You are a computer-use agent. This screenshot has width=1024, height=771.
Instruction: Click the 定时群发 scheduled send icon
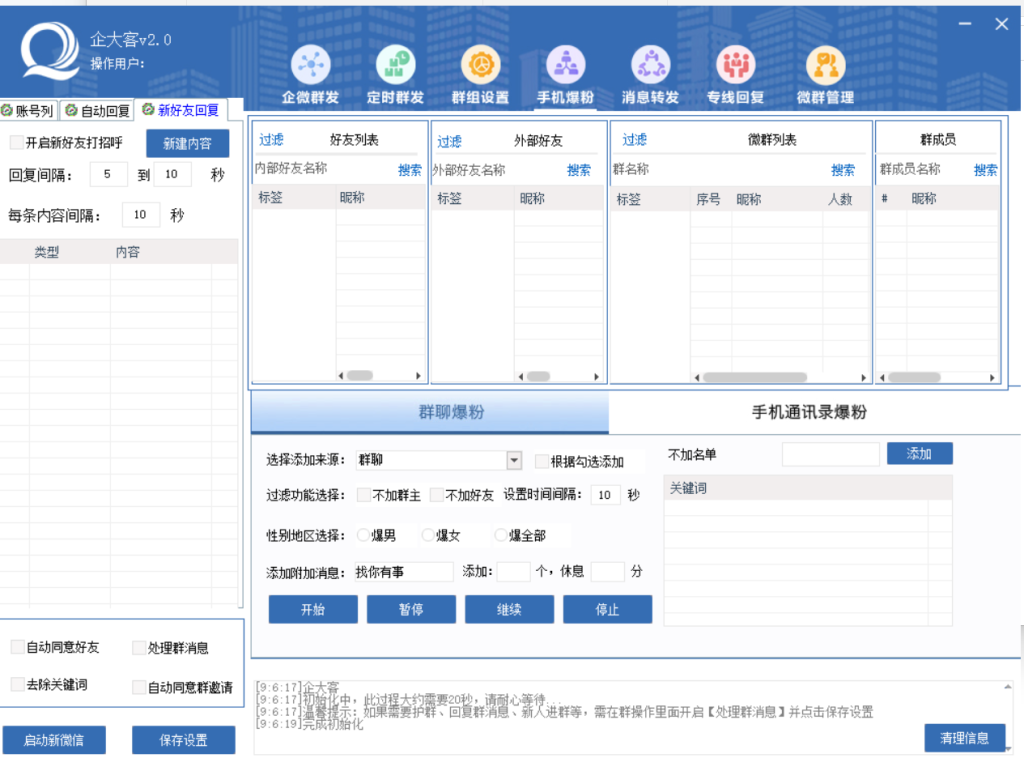[395, 66]
